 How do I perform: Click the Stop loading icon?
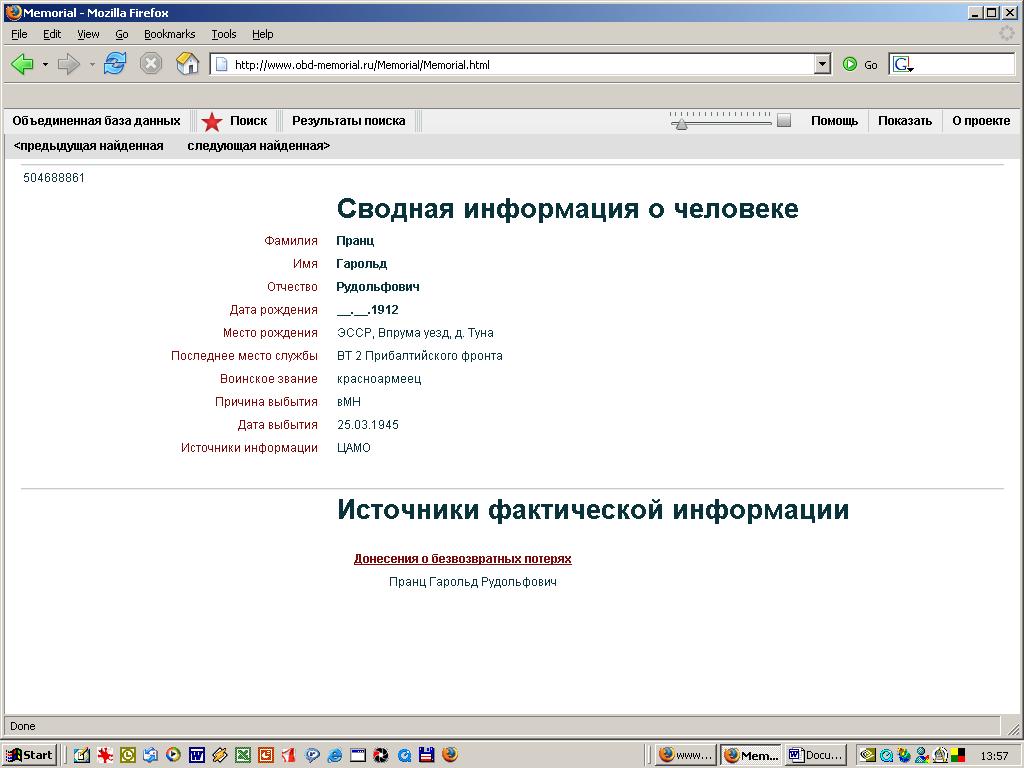coord(151,64)
